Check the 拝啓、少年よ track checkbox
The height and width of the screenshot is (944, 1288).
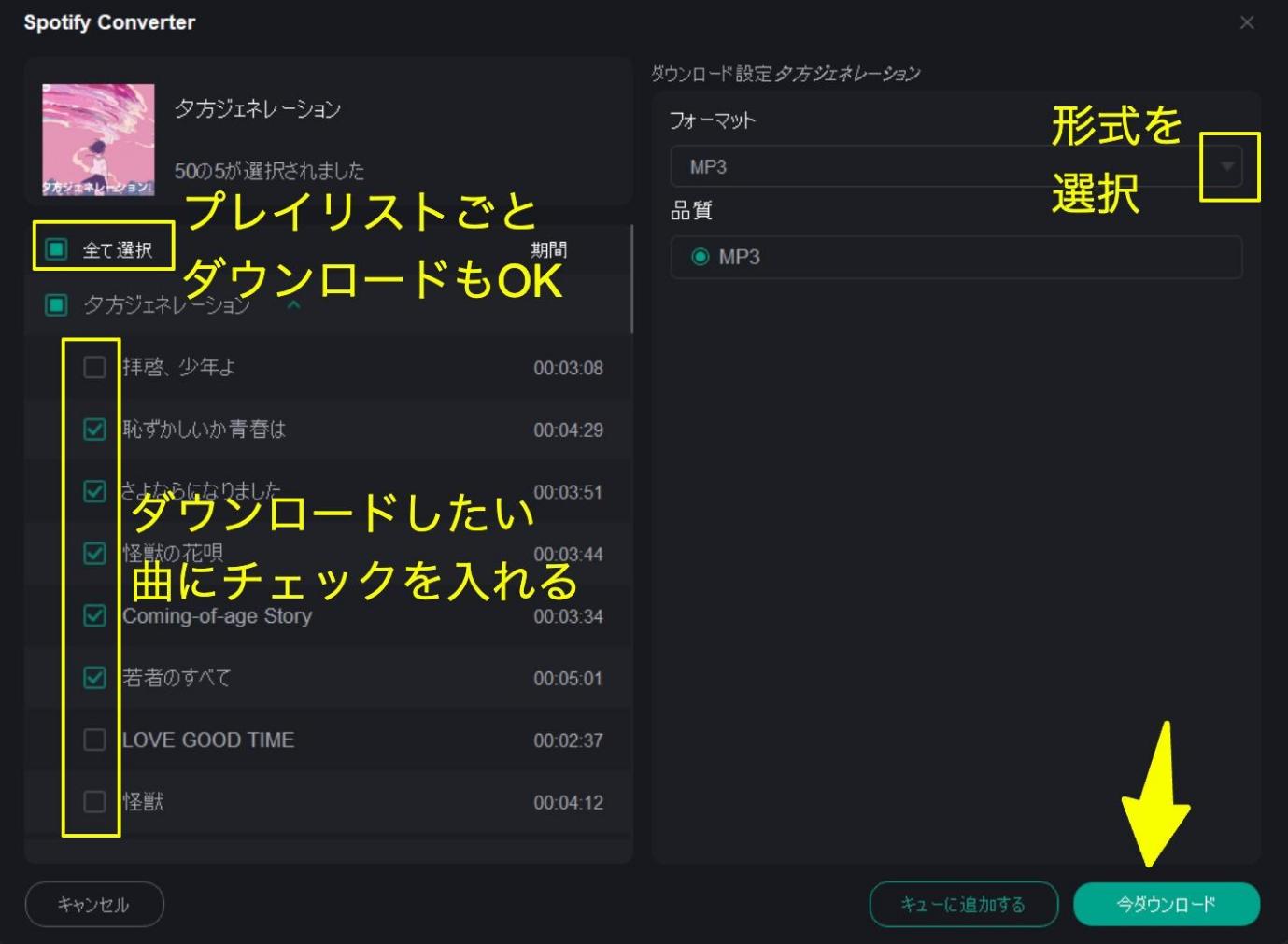point(94,367)
